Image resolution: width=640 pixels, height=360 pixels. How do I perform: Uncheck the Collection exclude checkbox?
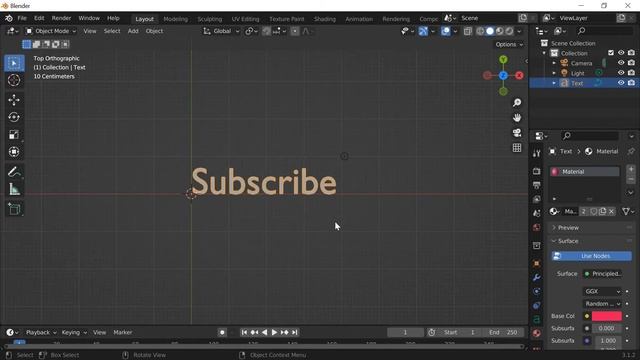click(x=611, y=53)
